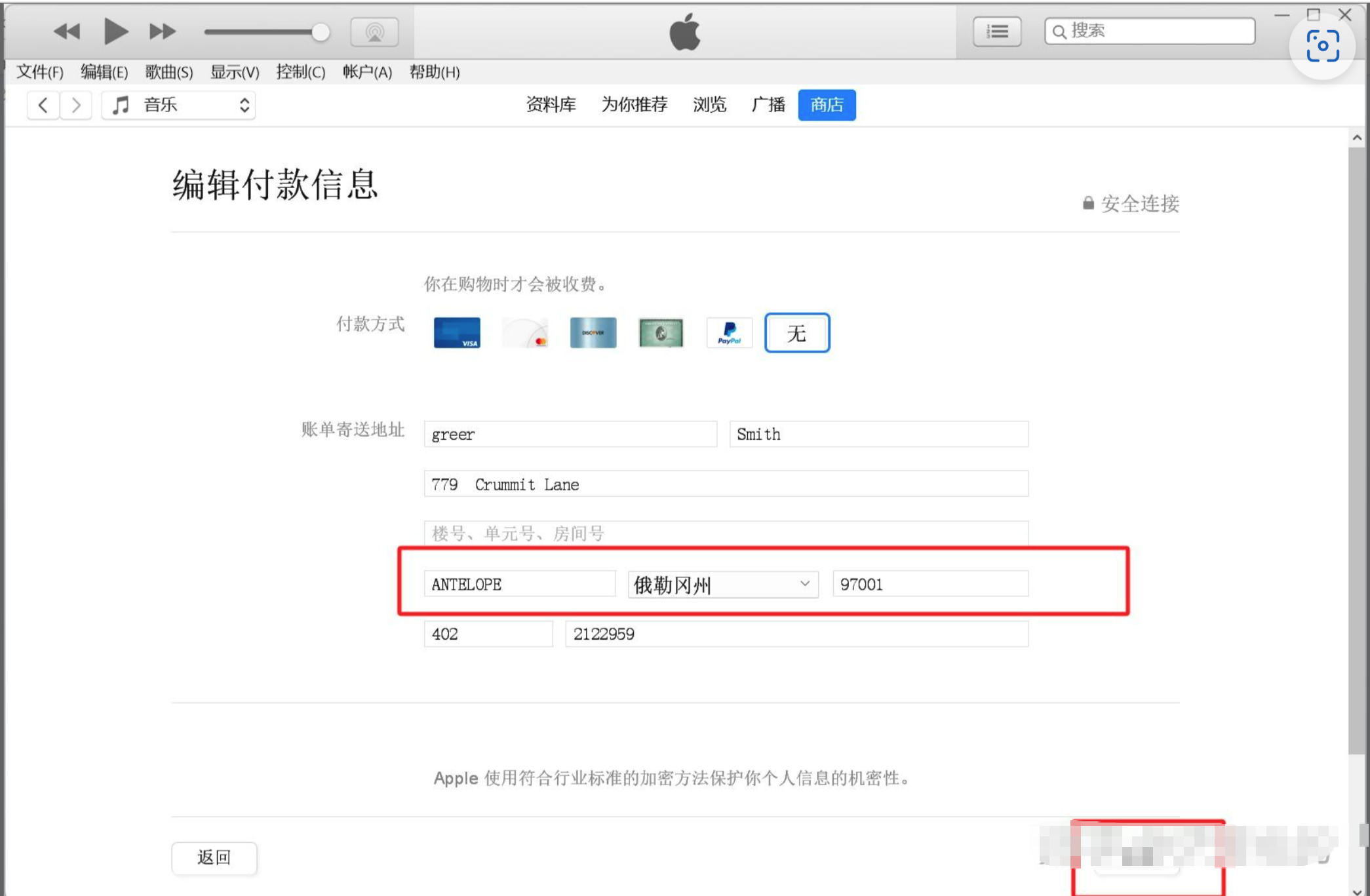Go forward with the right arrow

tap(76, 105)
